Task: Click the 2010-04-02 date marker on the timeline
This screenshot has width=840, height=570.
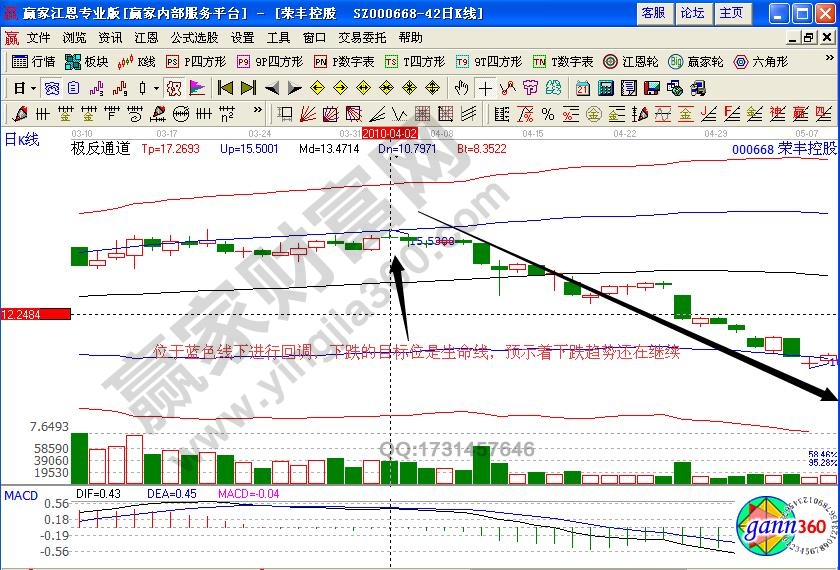Action: [389, 132]
